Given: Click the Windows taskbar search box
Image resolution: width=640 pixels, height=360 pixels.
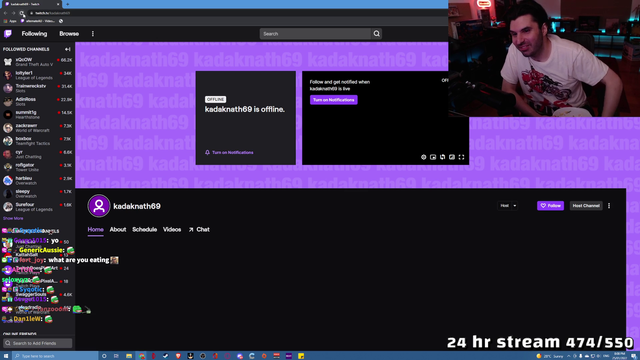Looking at the screenshot, I should 55,356.
